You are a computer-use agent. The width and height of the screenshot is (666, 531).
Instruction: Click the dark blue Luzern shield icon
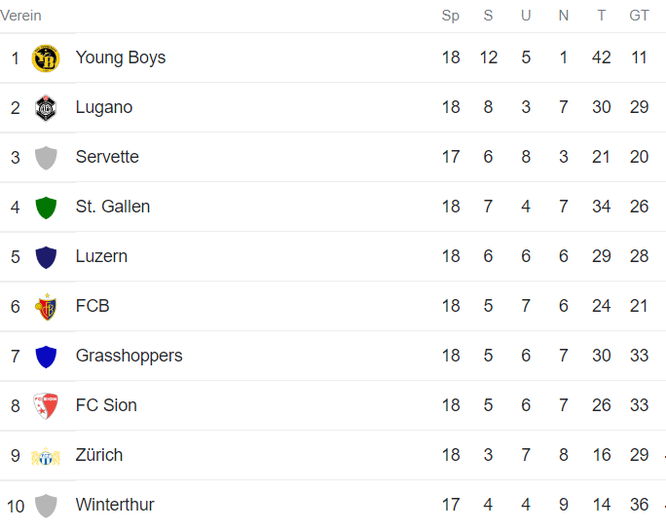(x=46, y=257)
